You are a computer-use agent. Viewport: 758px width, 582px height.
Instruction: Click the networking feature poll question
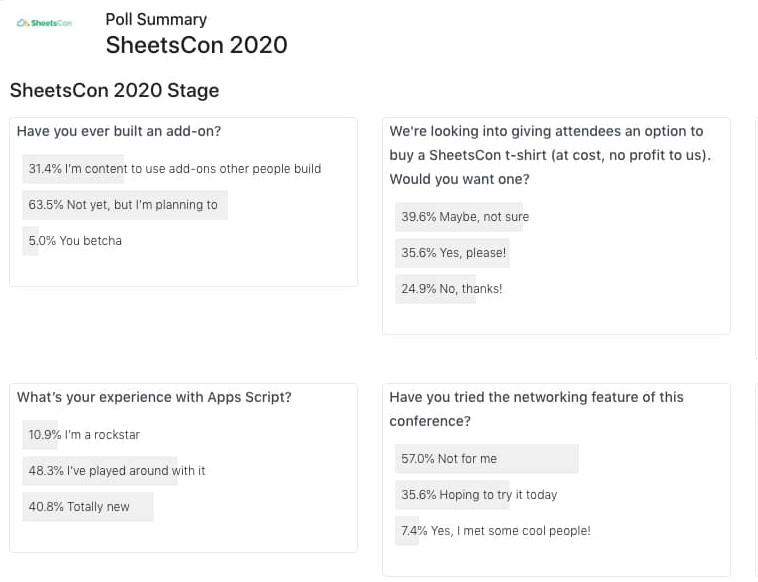pos(536,409)
